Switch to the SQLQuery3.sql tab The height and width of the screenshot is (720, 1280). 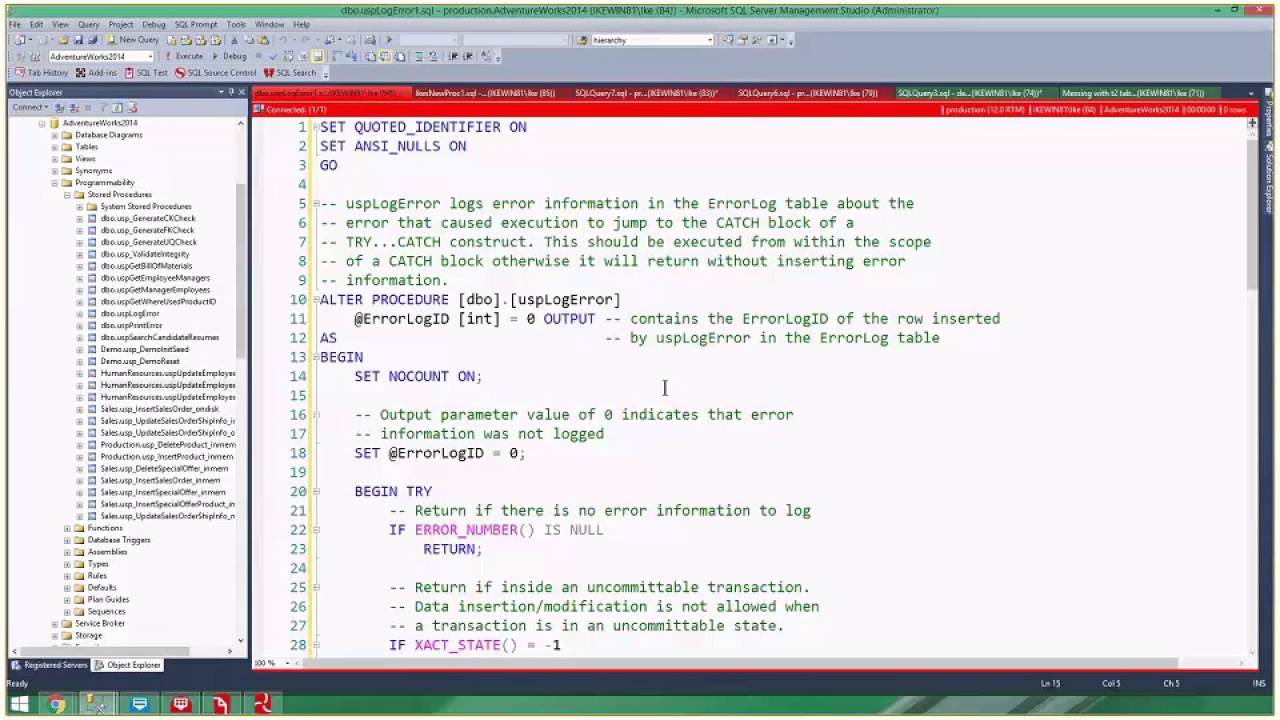pos(969,93)
